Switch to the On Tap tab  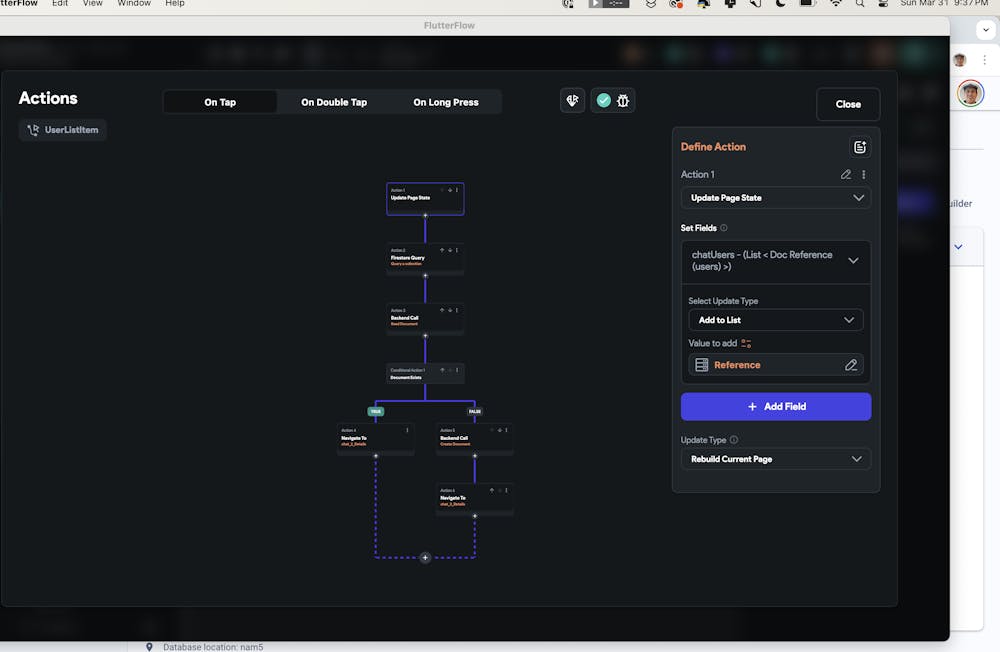tap(220, 102)
